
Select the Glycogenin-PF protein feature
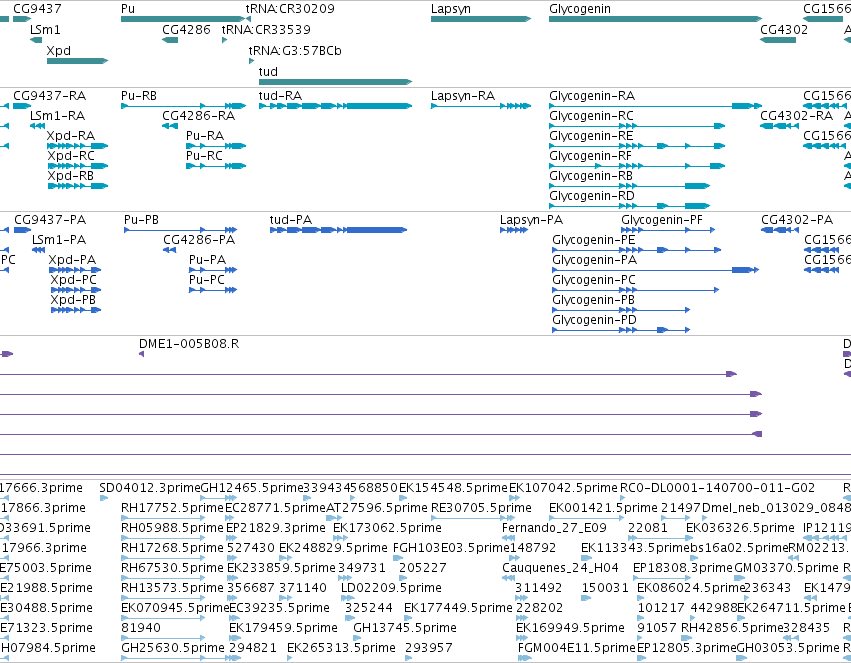[668, 230]
